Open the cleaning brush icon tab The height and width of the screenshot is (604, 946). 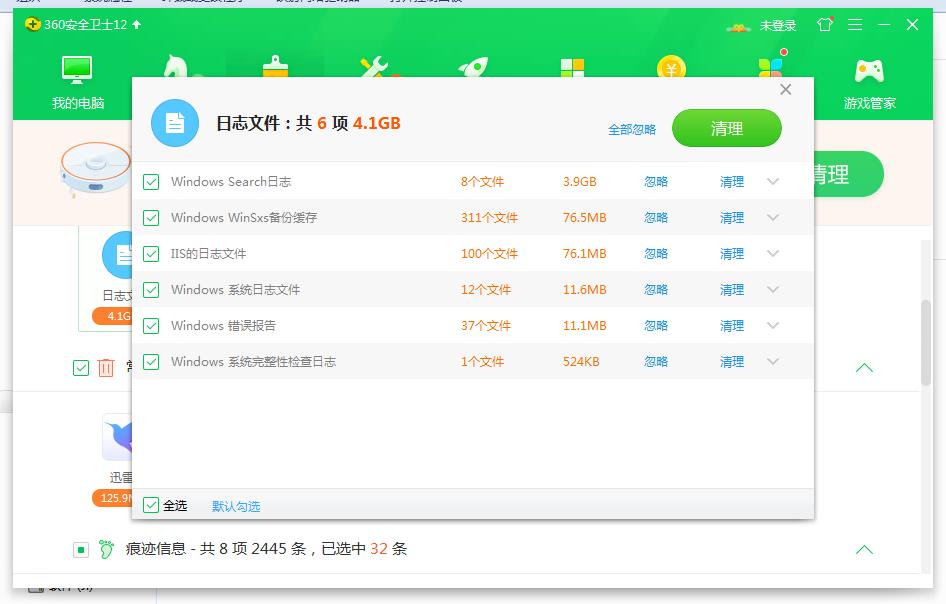(275, 66)
